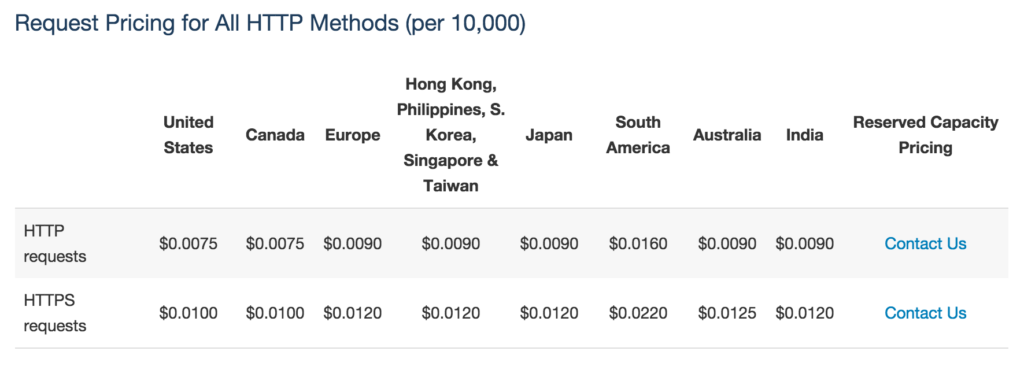Click Contact Us link for HTTPS requests
1024x366 pixels.
925,313
